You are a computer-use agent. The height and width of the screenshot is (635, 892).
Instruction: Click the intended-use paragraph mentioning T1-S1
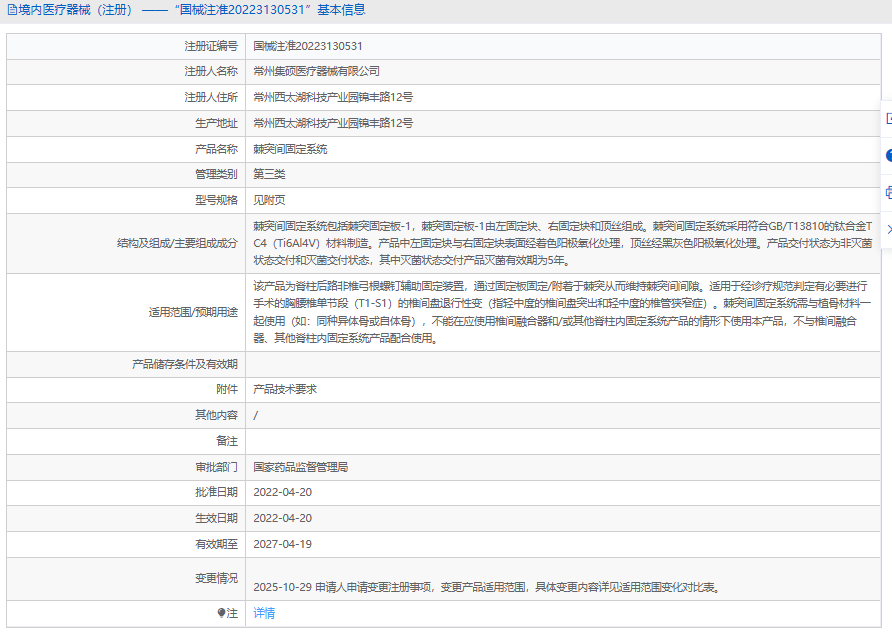click(x=562, y=312)
